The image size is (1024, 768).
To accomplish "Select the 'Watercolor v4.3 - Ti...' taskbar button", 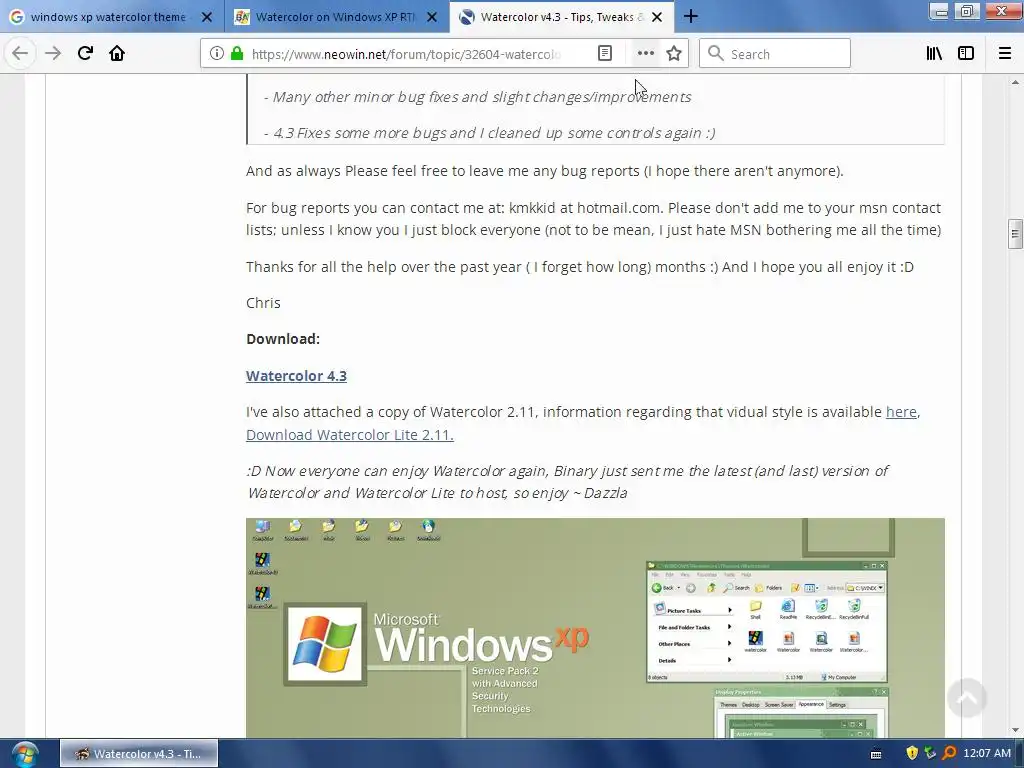I will [x=139, y=754].
